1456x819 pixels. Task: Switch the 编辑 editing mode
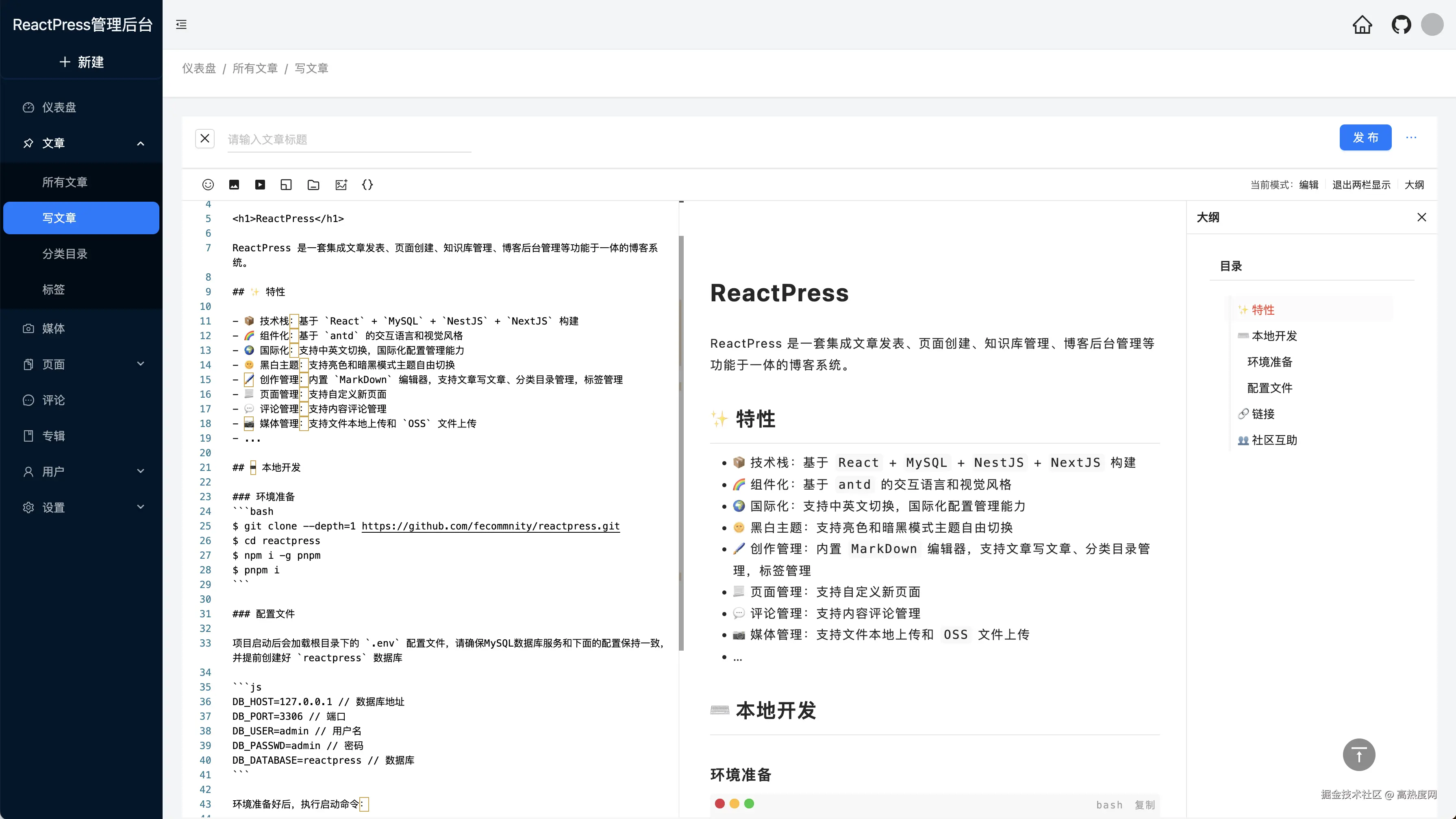(x=1309, y=184)
